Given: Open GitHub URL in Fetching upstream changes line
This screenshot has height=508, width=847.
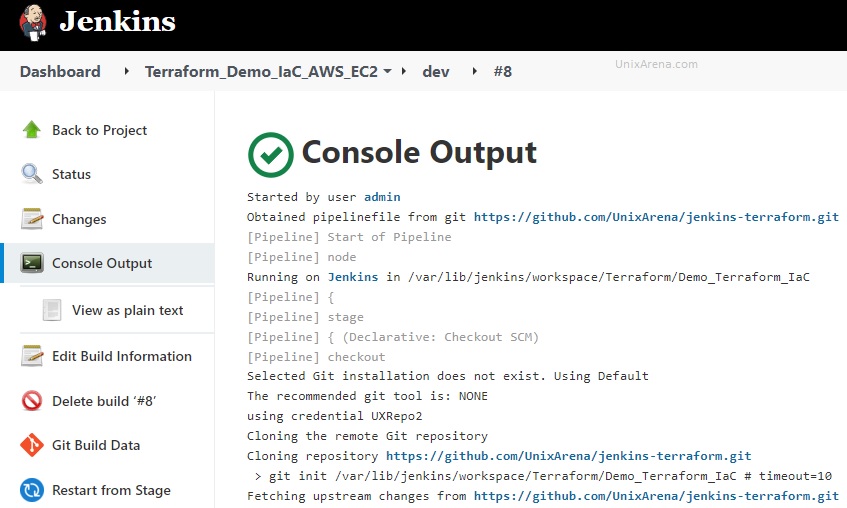Looking at the screenshot, I should pyautogui.click(x=656, y=496).
